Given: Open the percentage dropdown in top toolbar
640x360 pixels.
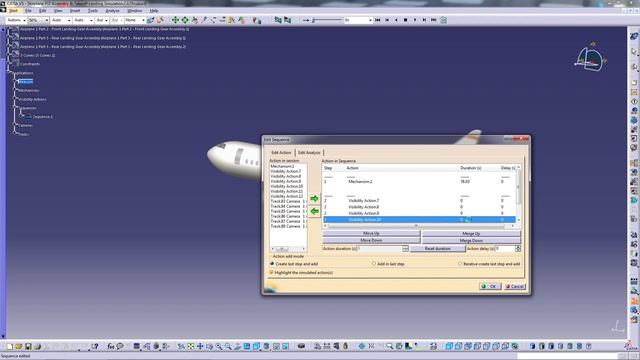Looking at the screenshot, I should click(39, 20).
